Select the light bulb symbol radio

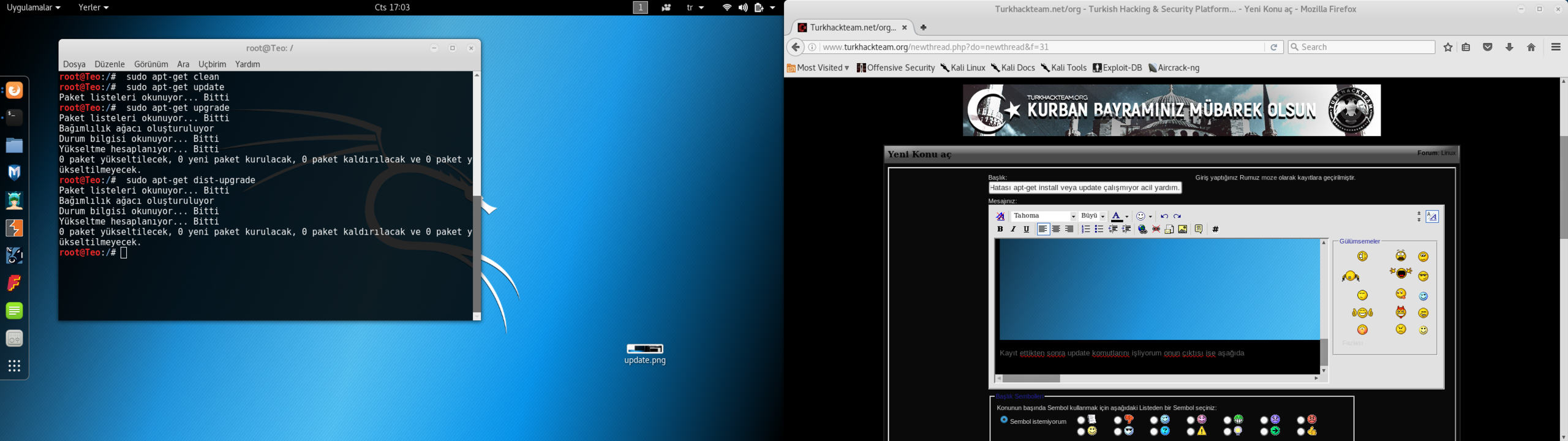click(x=1227, y=432)
